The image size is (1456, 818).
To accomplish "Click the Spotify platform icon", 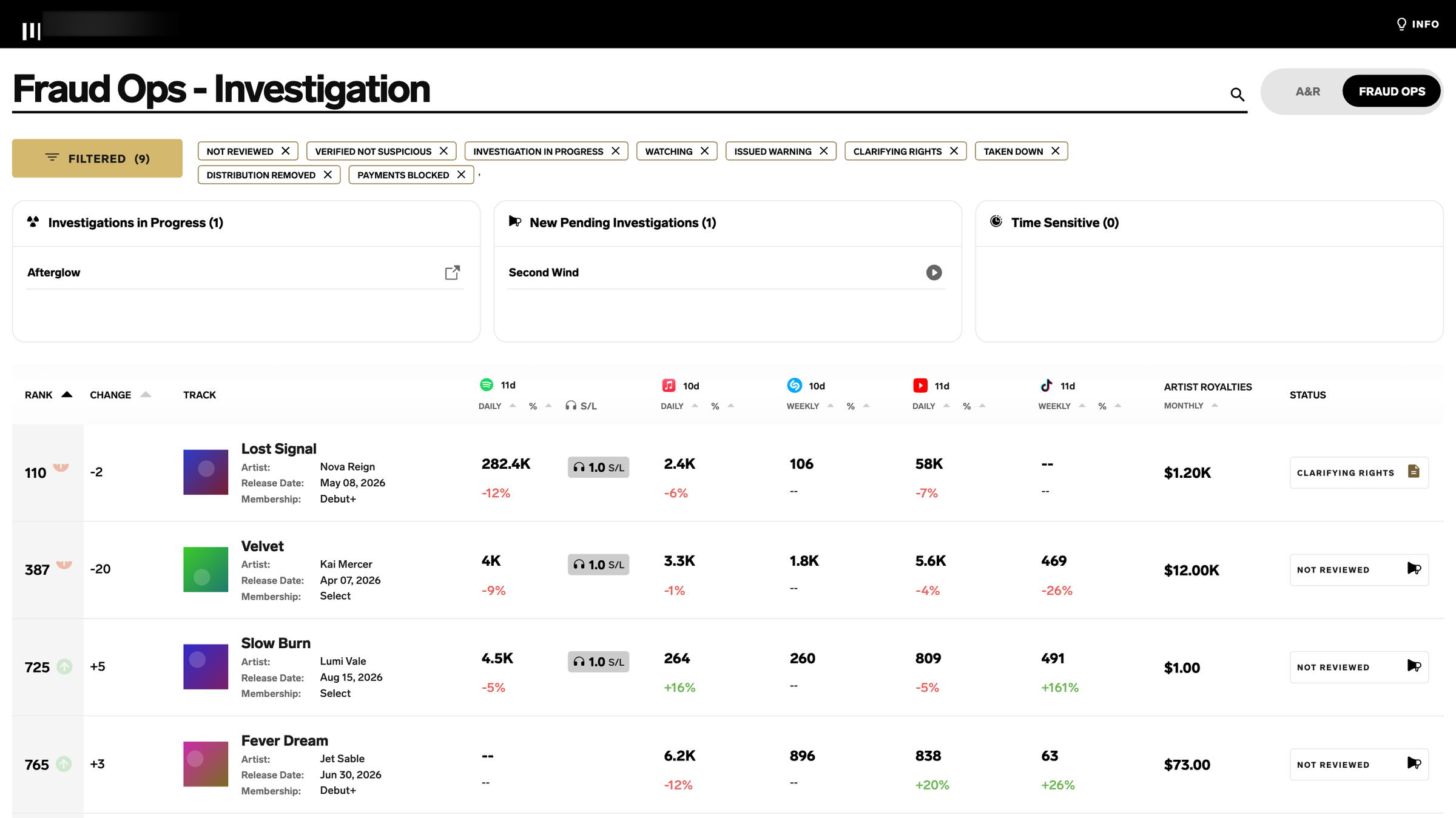I will coord(486,384).
